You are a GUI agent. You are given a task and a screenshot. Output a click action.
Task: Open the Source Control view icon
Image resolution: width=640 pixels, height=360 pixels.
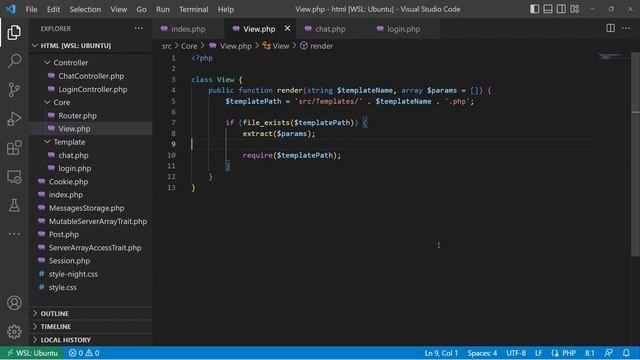[x=14, y=89]
